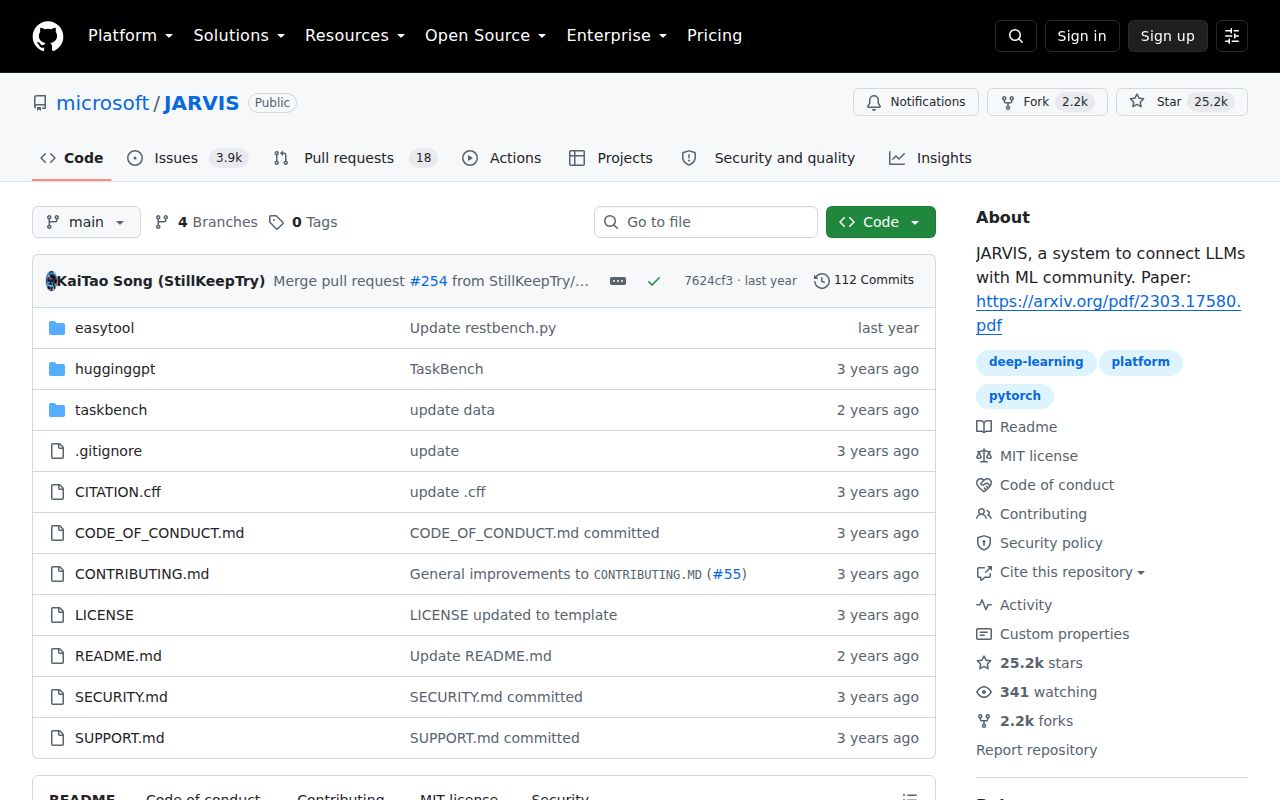Viewport: 1280px width, 800px height.
Task: Click the Notifications button
Action: pyautogui.click(x=916, y=102)
